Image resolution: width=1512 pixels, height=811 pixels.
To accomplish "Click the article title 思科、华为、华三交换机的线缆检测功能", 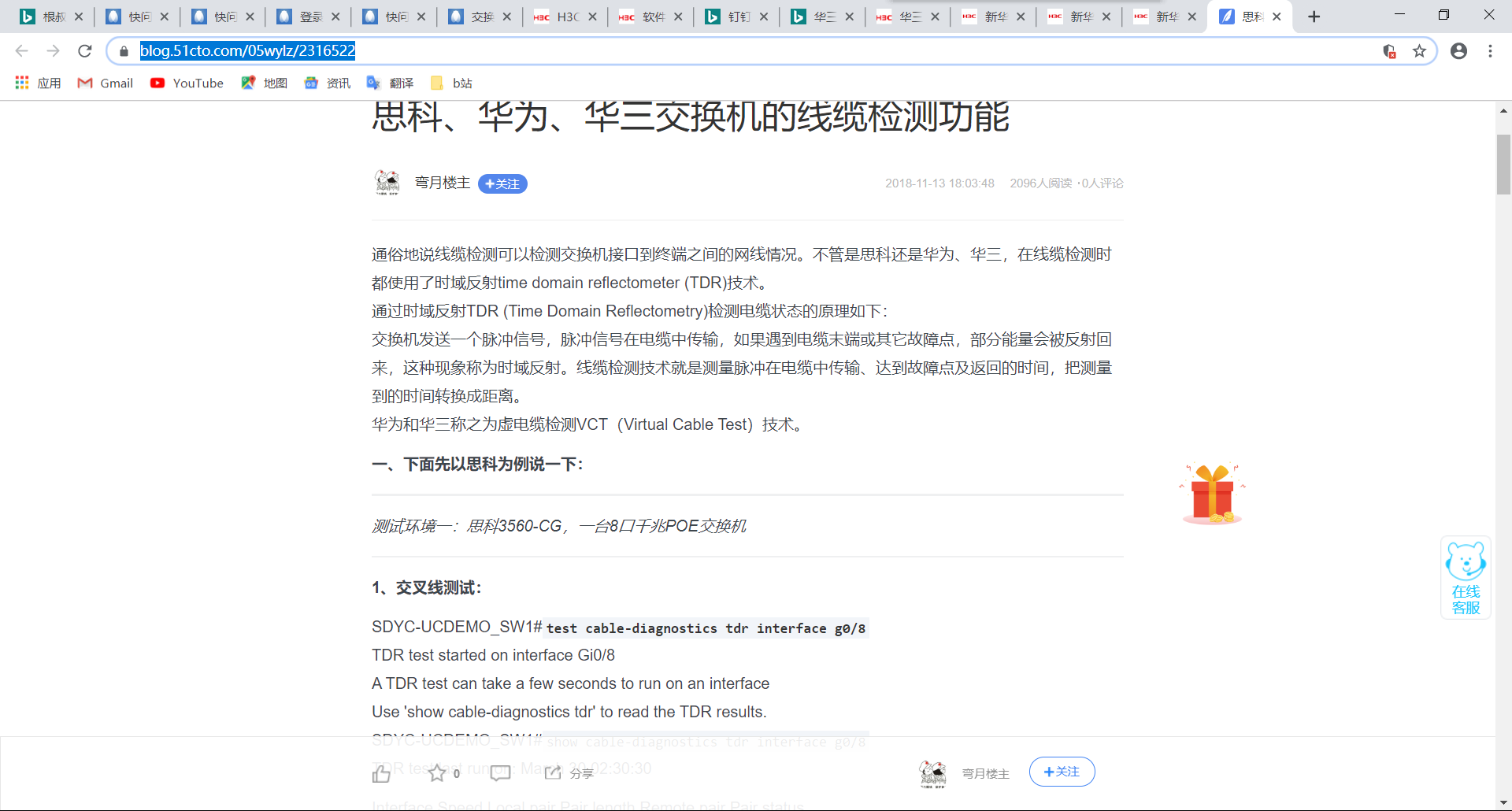I will (x=691, y=118).
